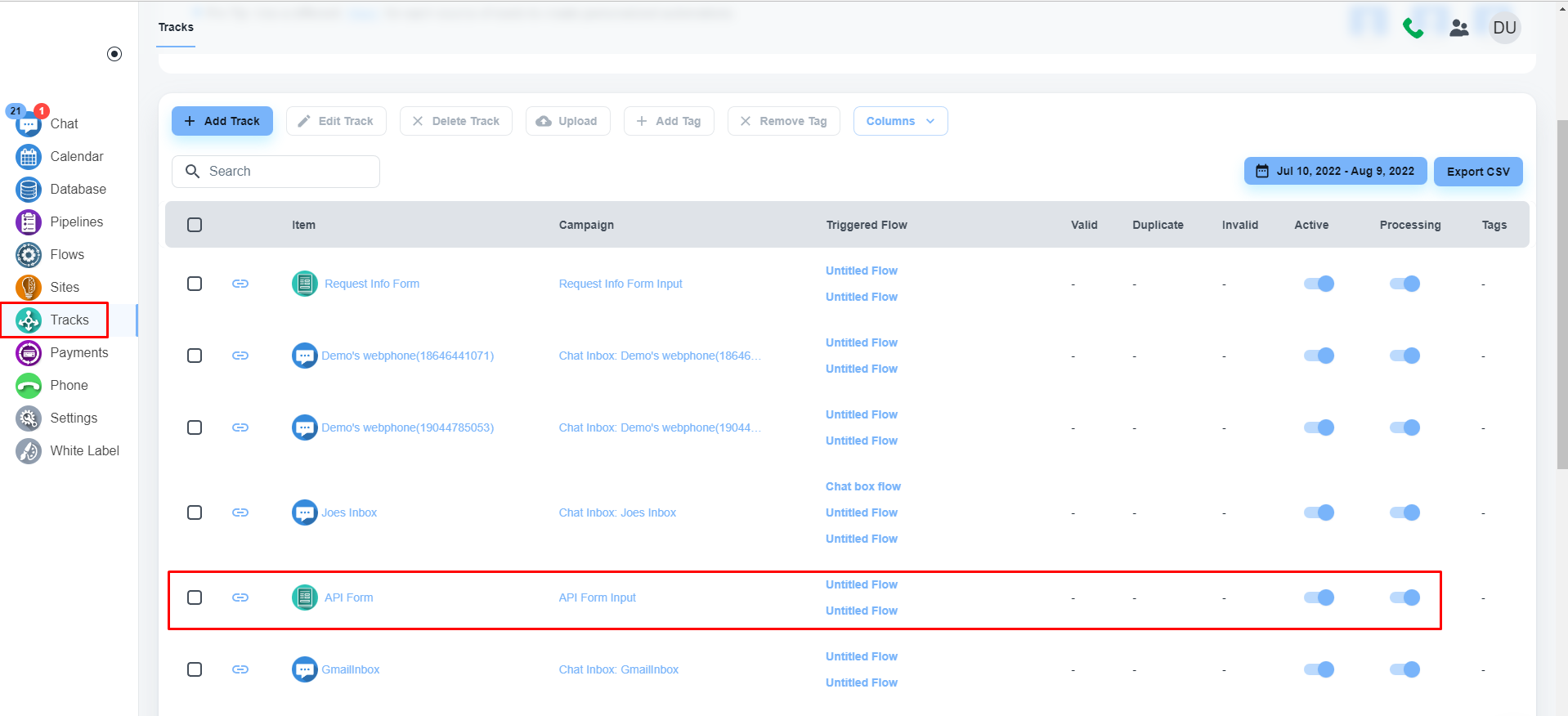Click the link icon for API Form row
Image resolution: width=1568 pixels, height=716 pixels.
(x=240, y=597)
